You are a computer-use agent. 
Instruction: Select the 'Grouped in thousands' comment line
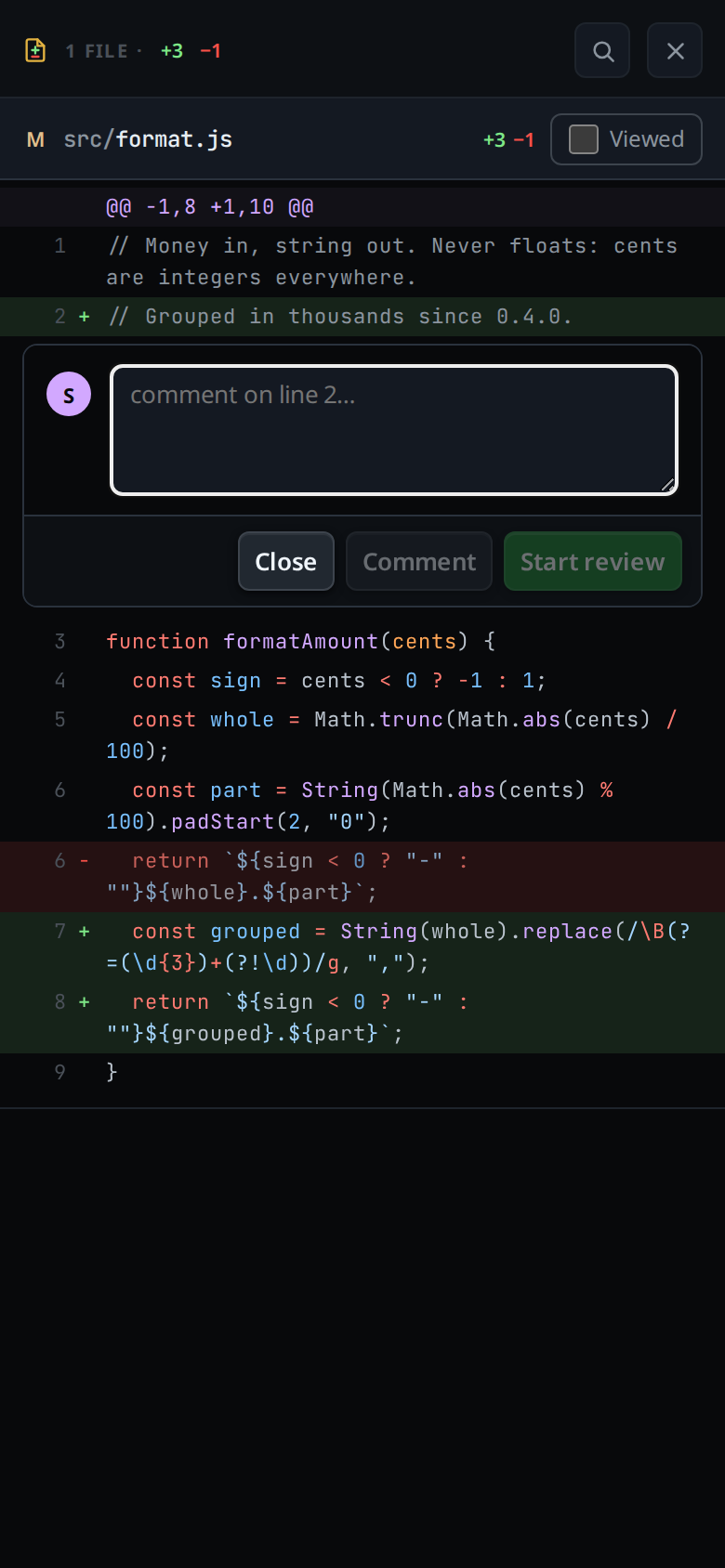point(362,317)
